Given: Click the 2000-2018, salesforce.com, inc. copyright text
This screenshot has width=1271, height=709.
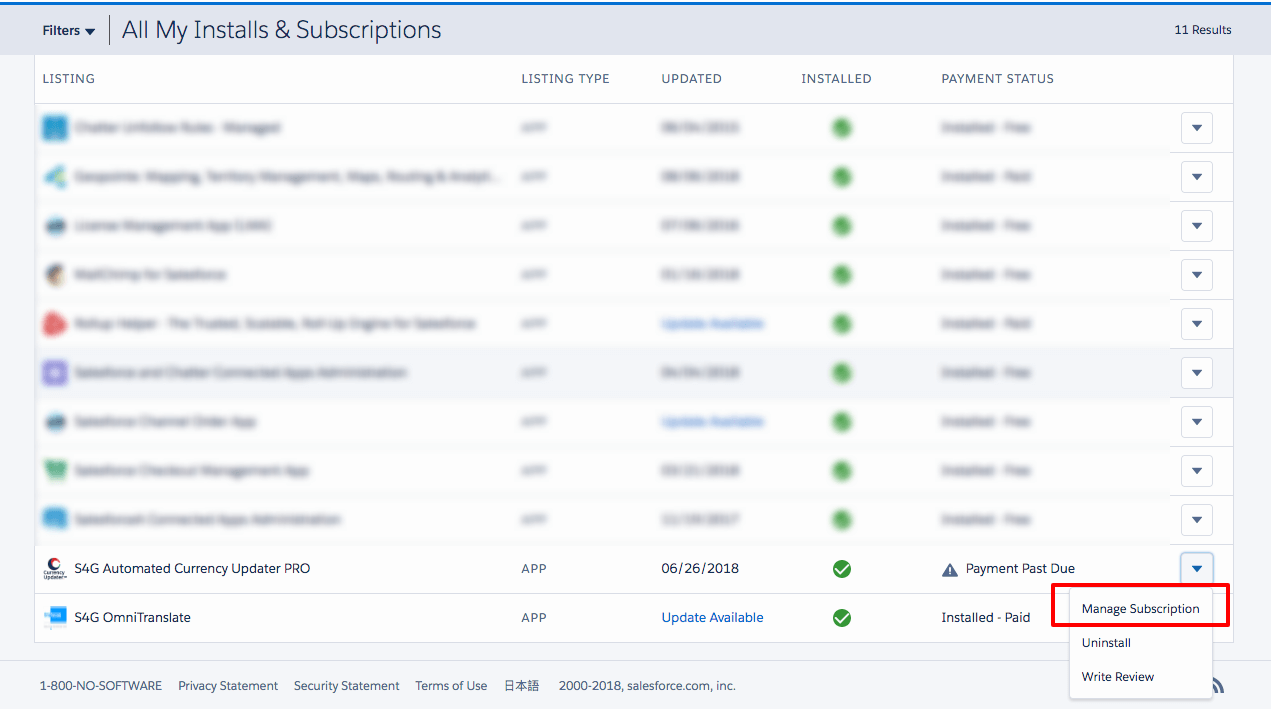Looking at the screenshot, I should (x=647, y=686).
